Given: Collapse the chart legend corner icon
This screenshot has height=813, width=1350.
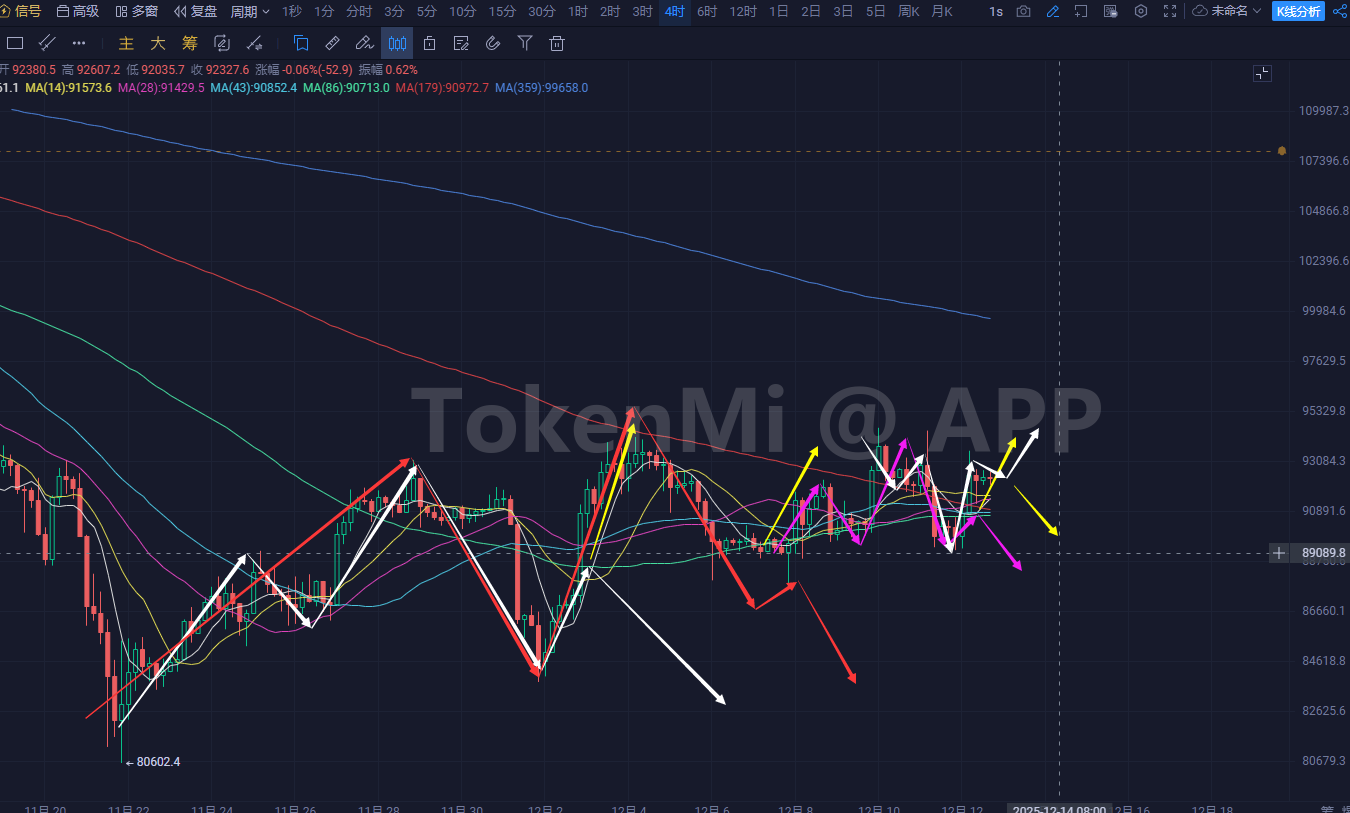Looking at the screenshot, I should tap(1262, 73).
